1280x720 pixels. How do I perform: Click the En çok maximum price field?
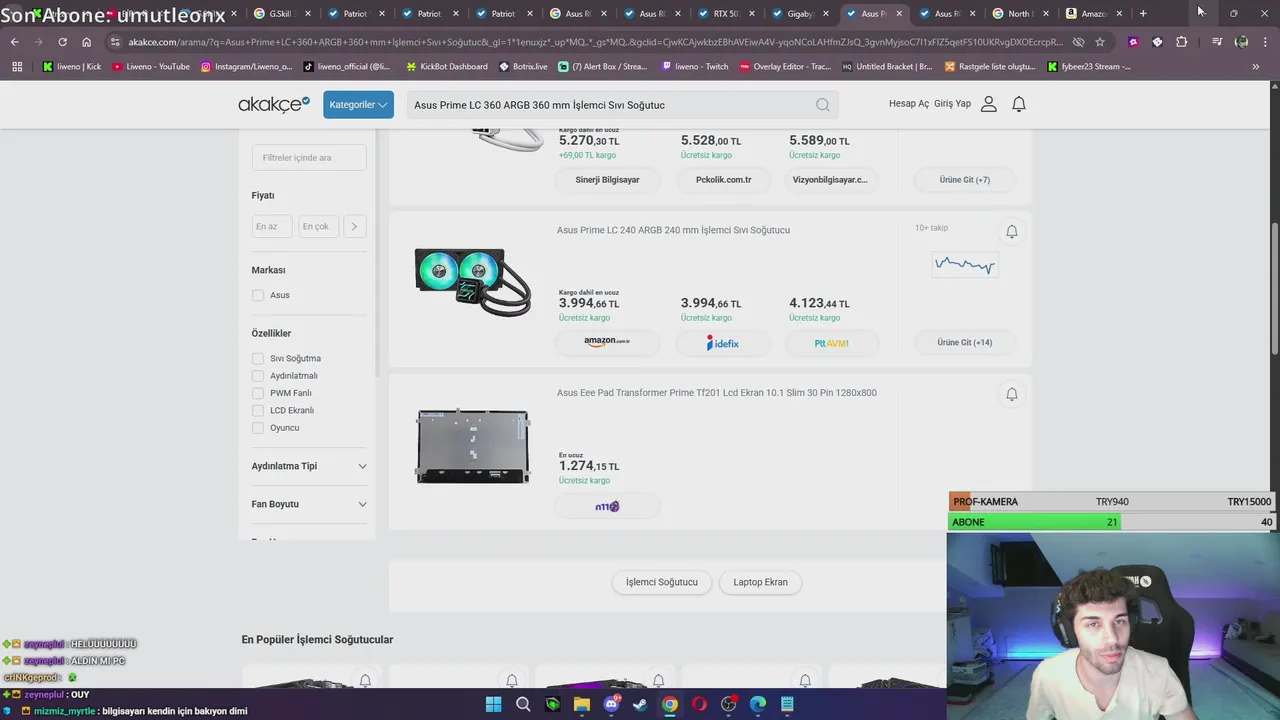point(319,226)
